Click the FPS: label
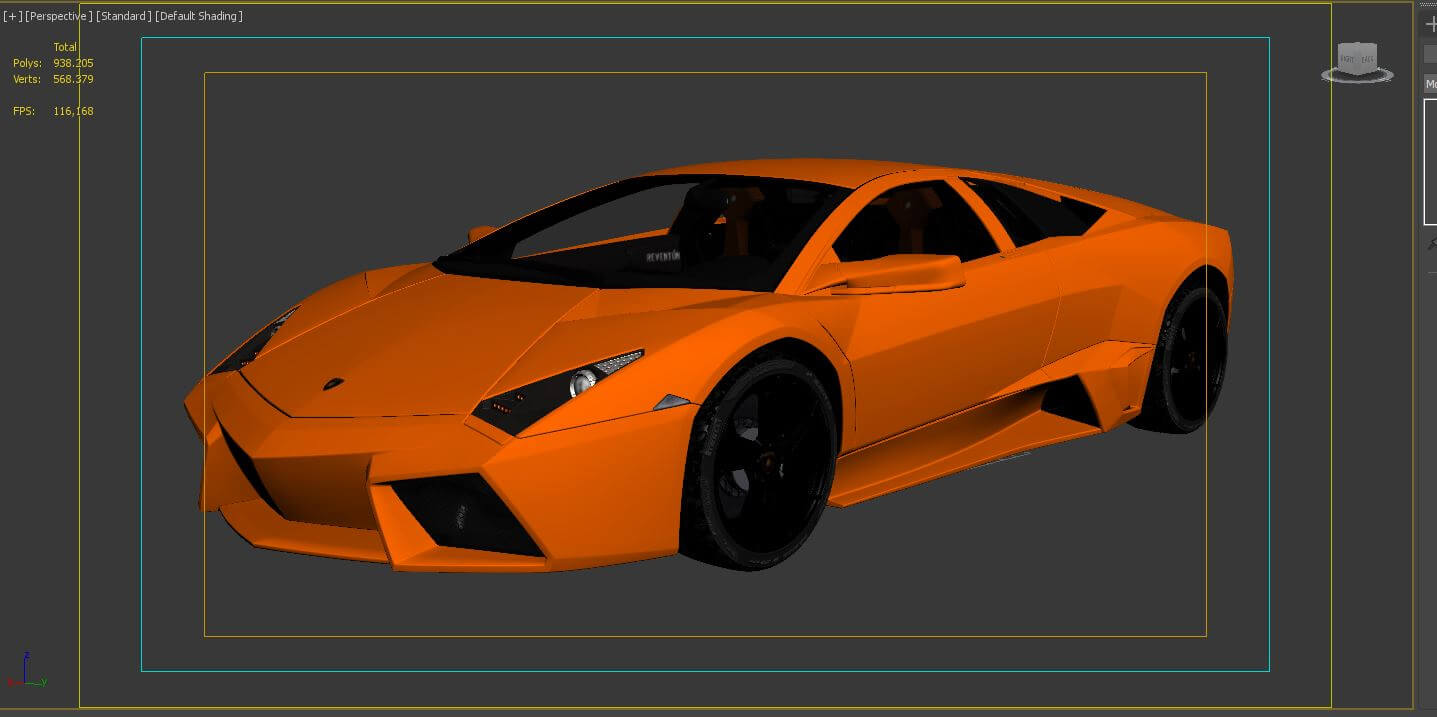 click(24, 111)
